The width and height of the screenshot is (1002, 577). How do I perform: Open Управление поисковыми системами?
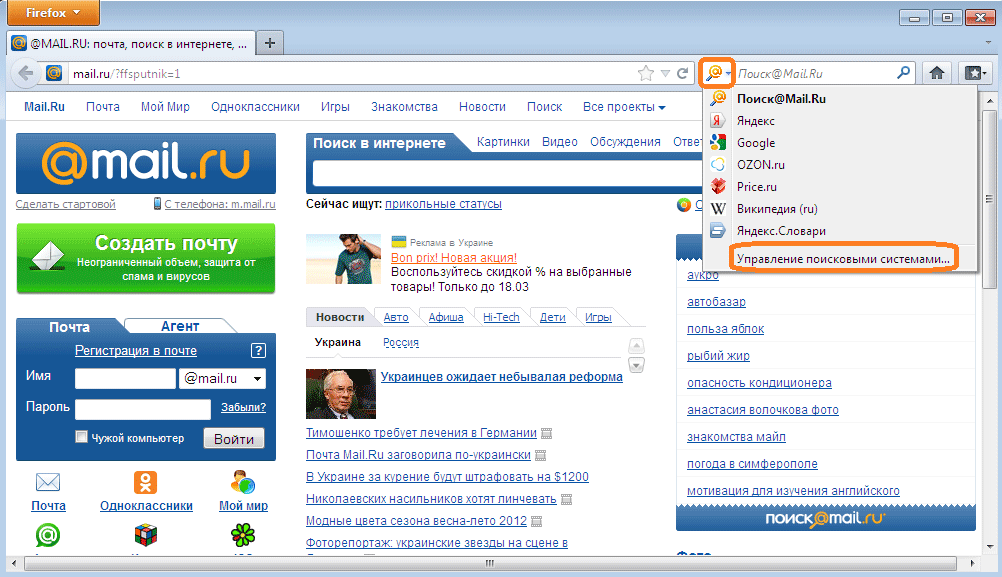pyautogui.click(x=843, y=259)
